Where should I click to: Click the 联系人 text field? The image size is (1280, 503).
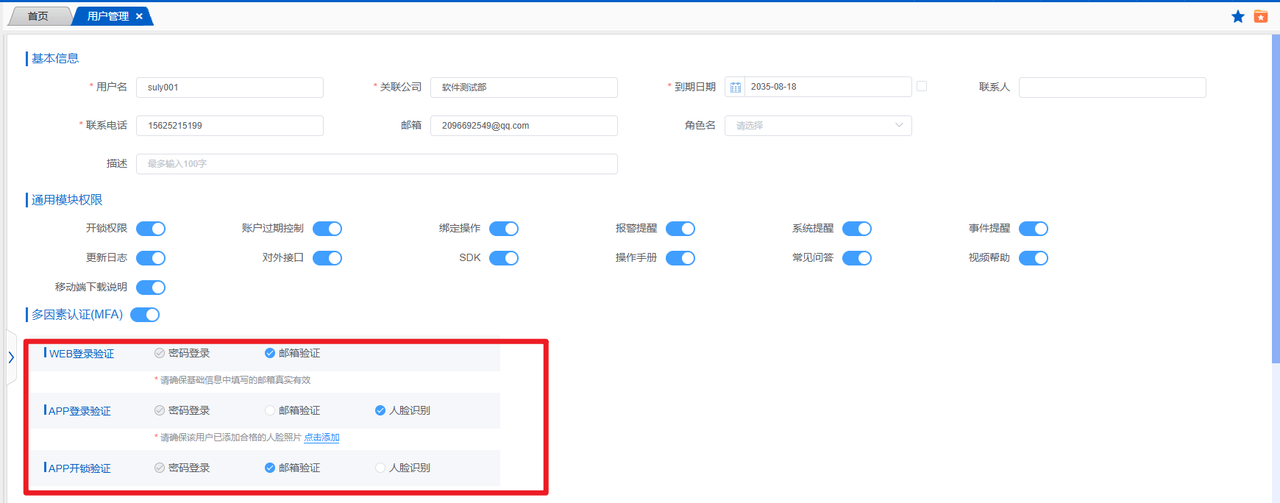click(1112, 88)
